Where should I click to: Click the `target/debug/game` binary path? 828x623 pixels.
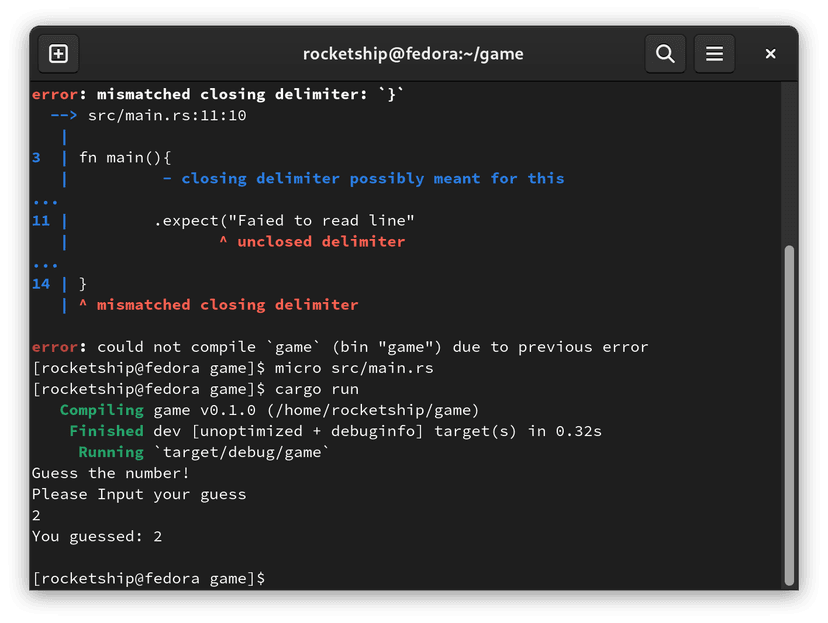241,453
